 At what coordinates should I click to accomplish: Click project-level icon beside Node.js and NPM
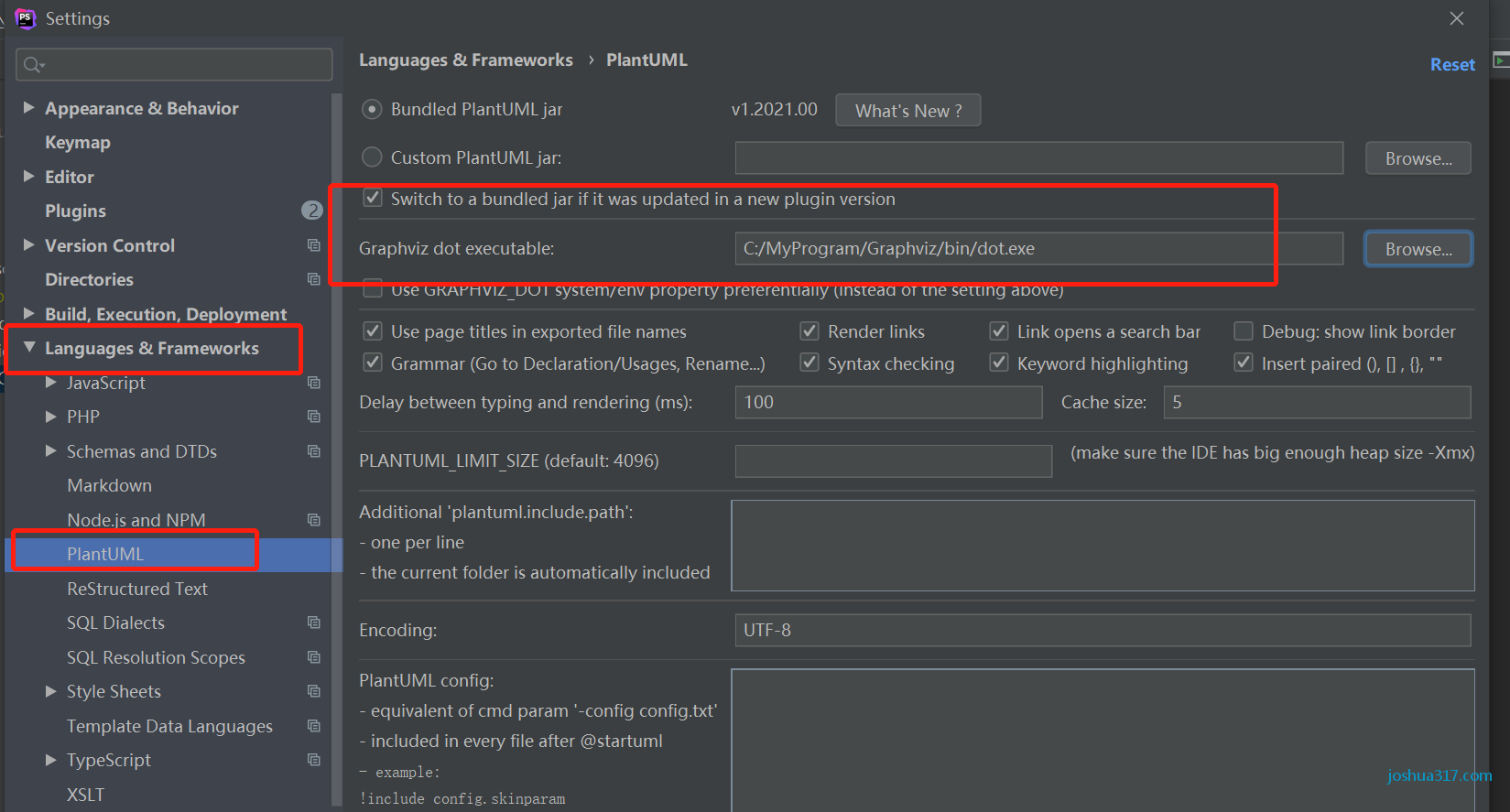coord(314,520)
